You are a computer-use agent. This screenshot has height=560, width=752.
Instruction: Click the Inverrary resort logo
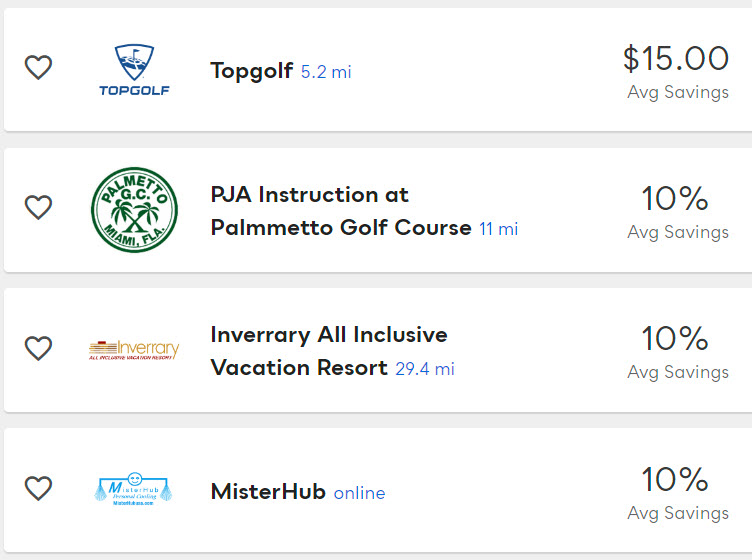pyautogui.click(x=134, y=349)
